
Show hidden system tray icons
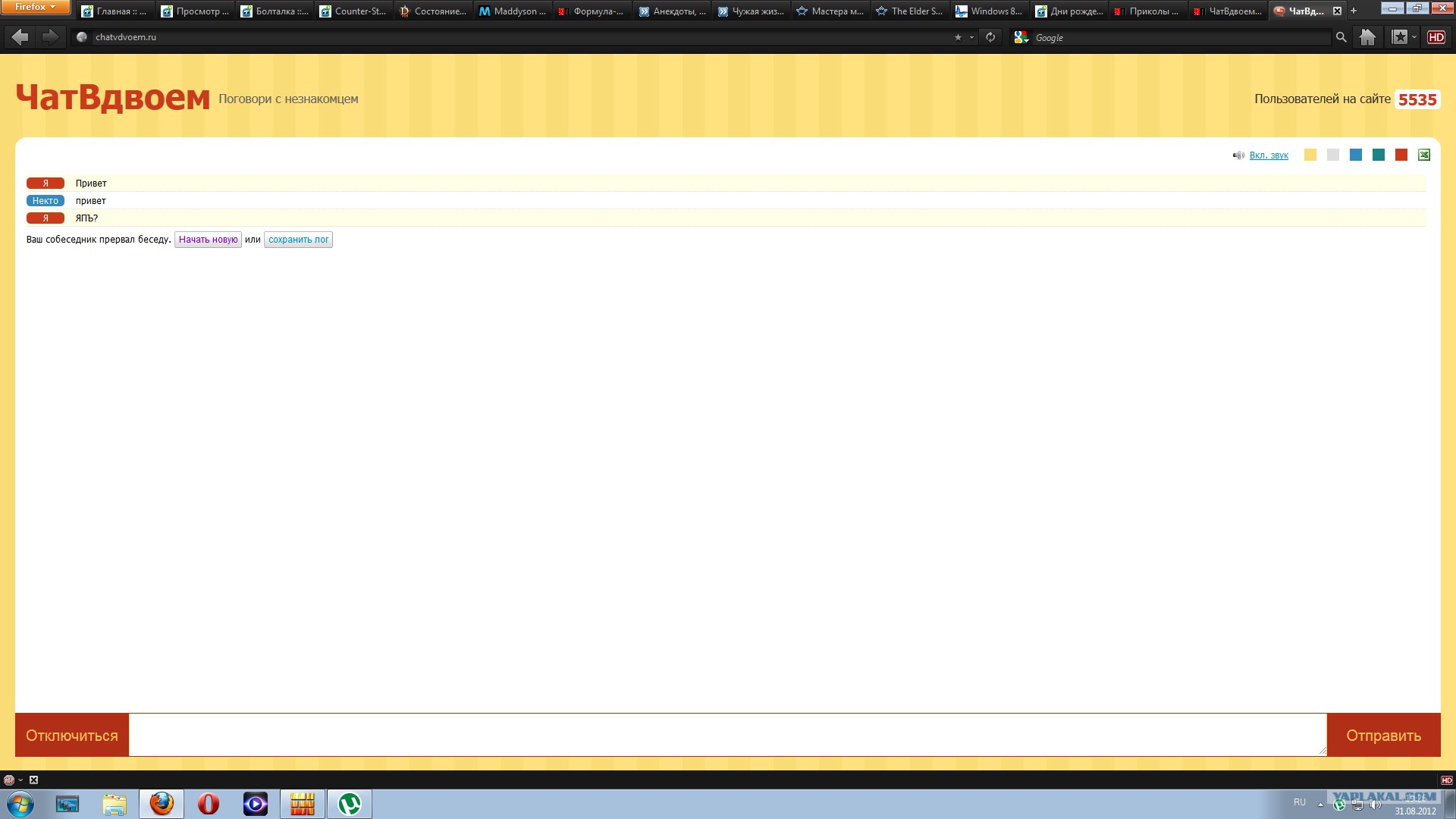pyautogui.click(x=1320, y=804)
